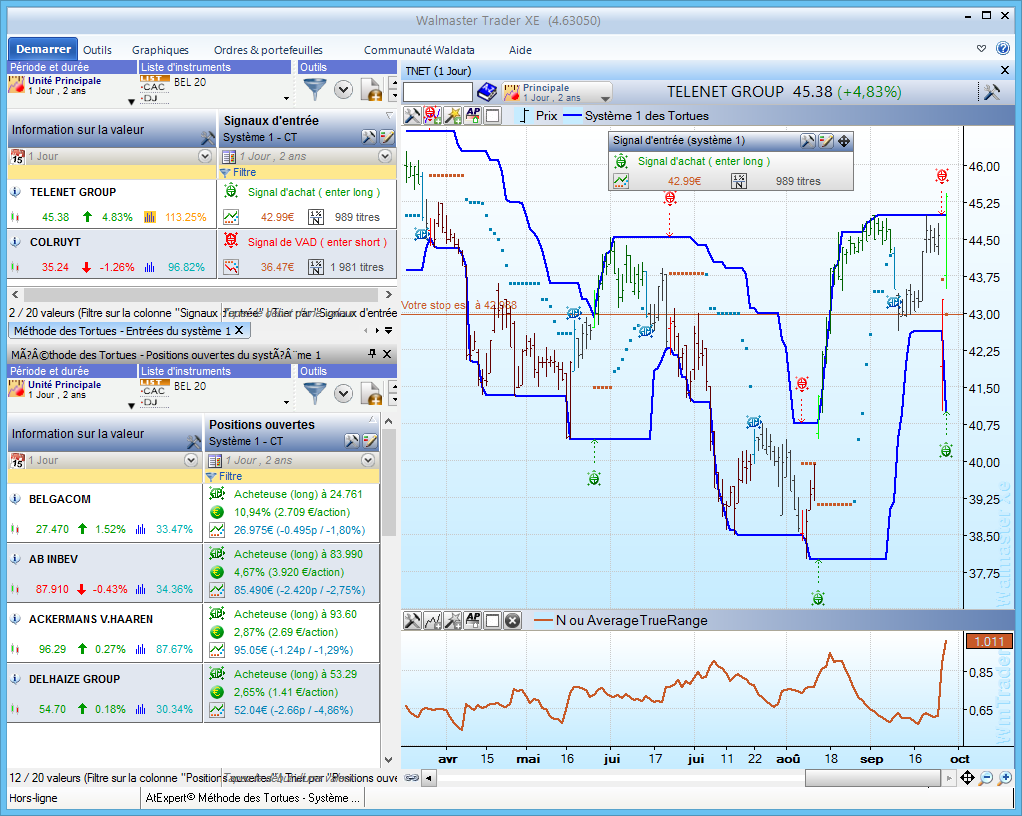Click price chart settings hammer icon
The image size is (1022, 816).
(x=412, y=116)
